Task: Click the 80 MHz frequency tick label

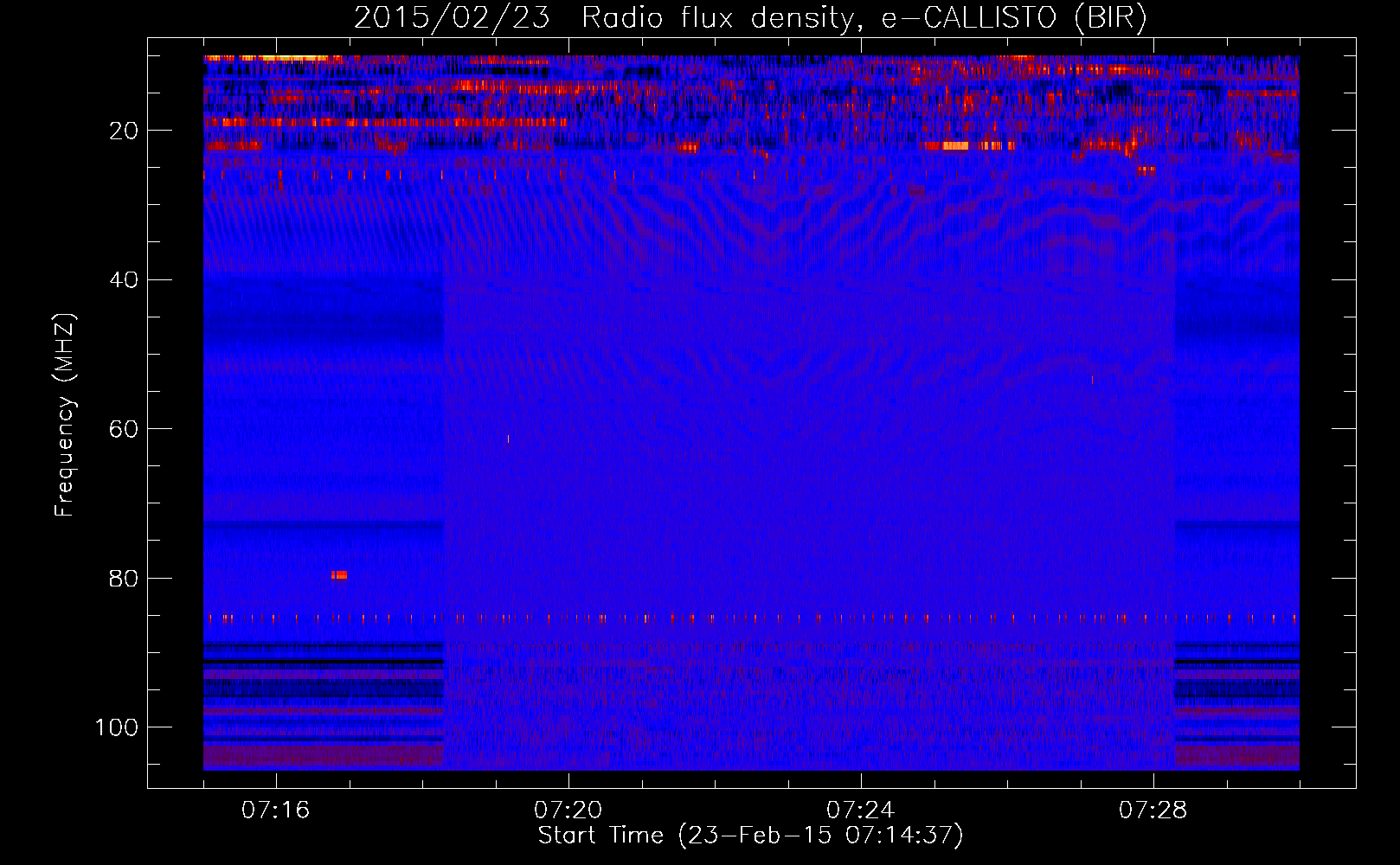Action: point(125,579)
